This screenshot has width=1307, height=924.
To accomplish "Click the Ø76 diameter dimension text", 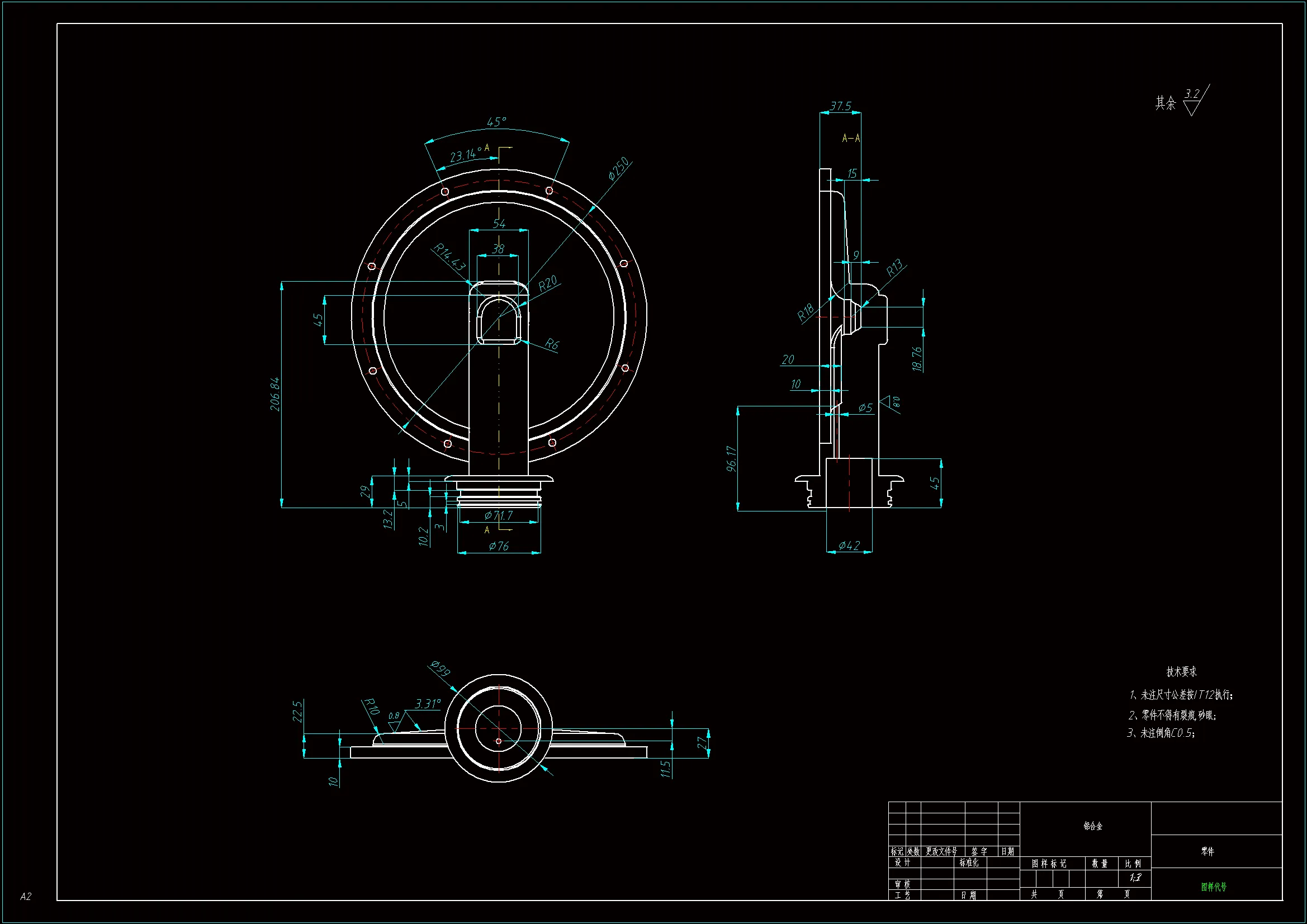I will click(x=499, y=547).
